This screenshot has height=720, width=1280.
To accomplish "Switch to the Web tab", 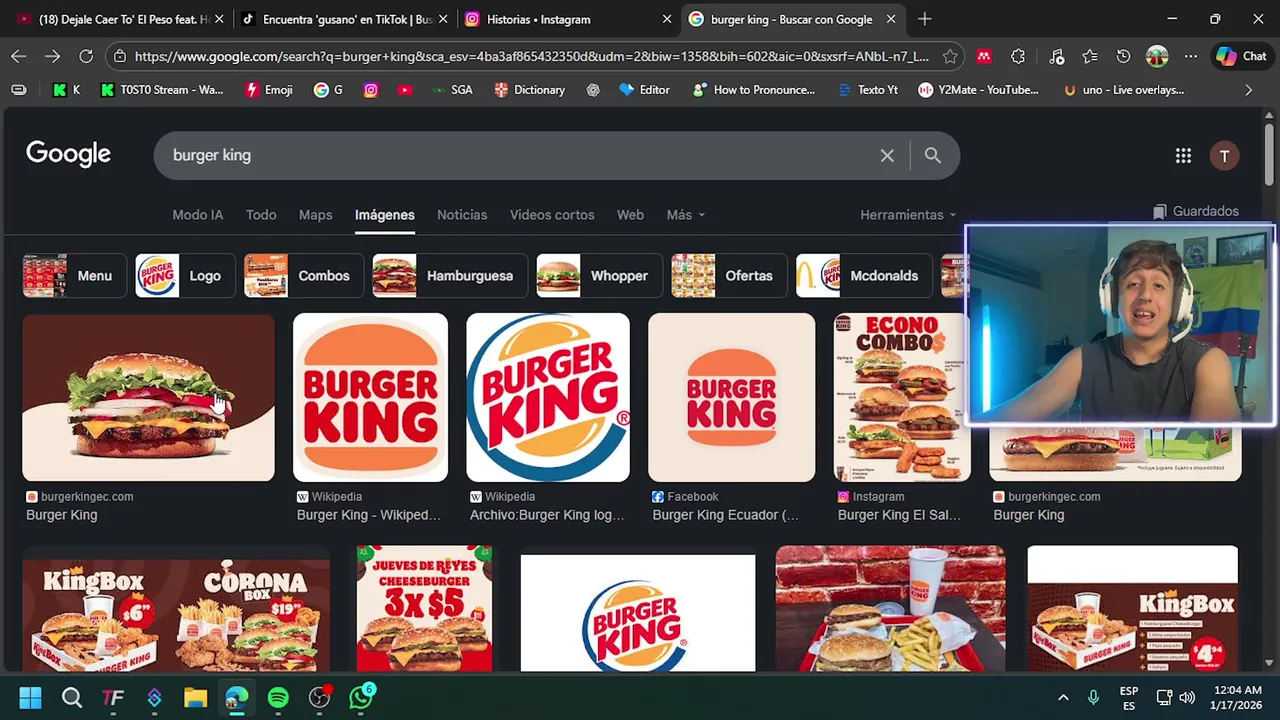I will point(630,215).
